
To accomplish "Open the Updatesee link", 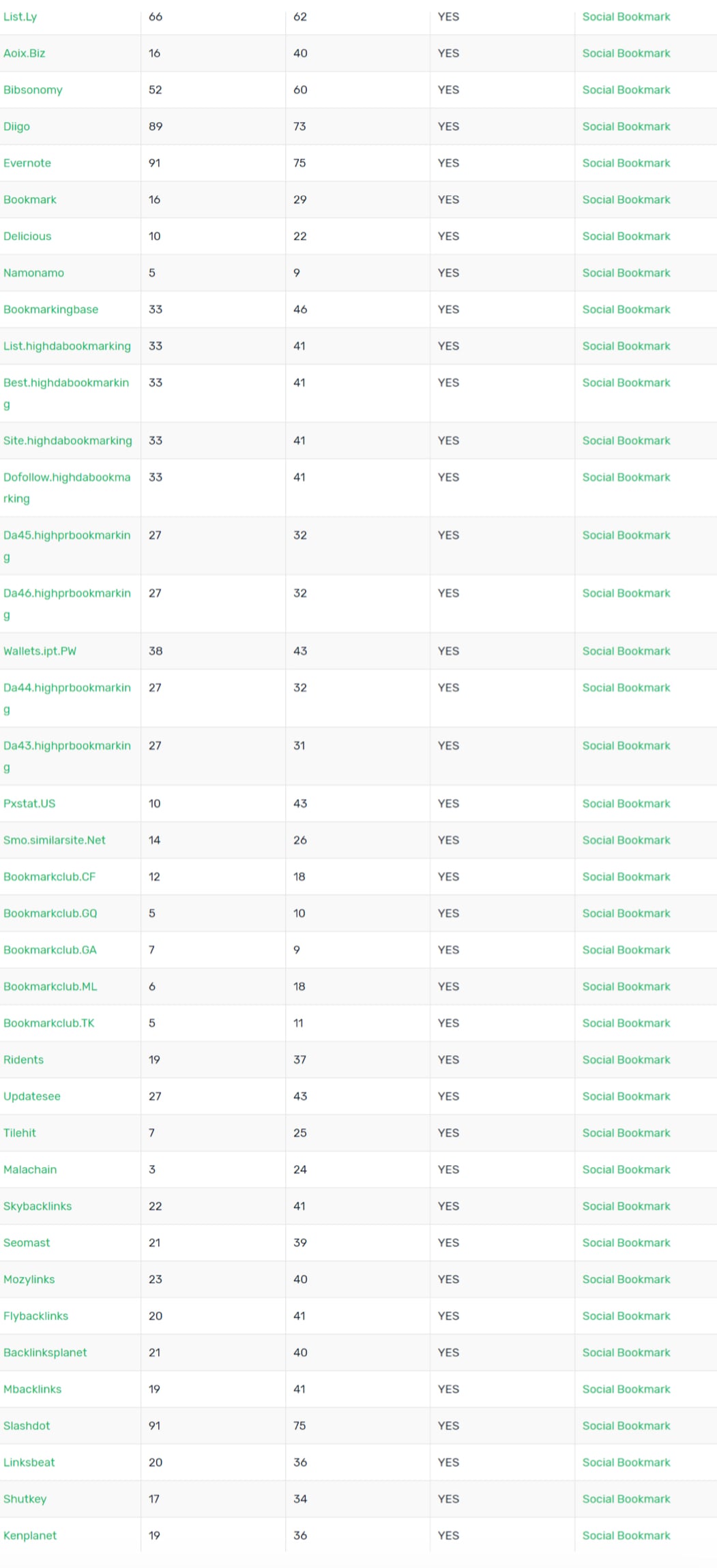I will [32, 1096].
